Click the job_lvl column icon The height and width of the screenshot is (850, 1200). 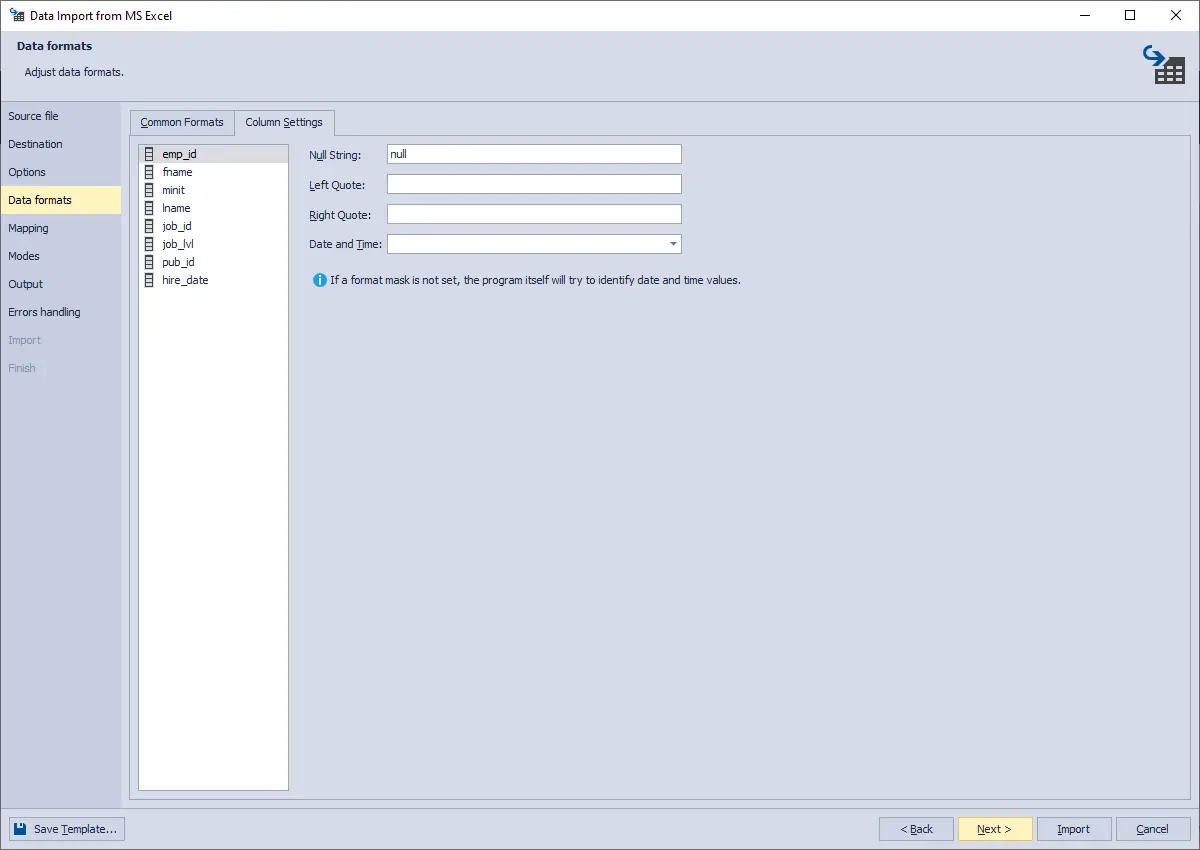coord(149,244)
